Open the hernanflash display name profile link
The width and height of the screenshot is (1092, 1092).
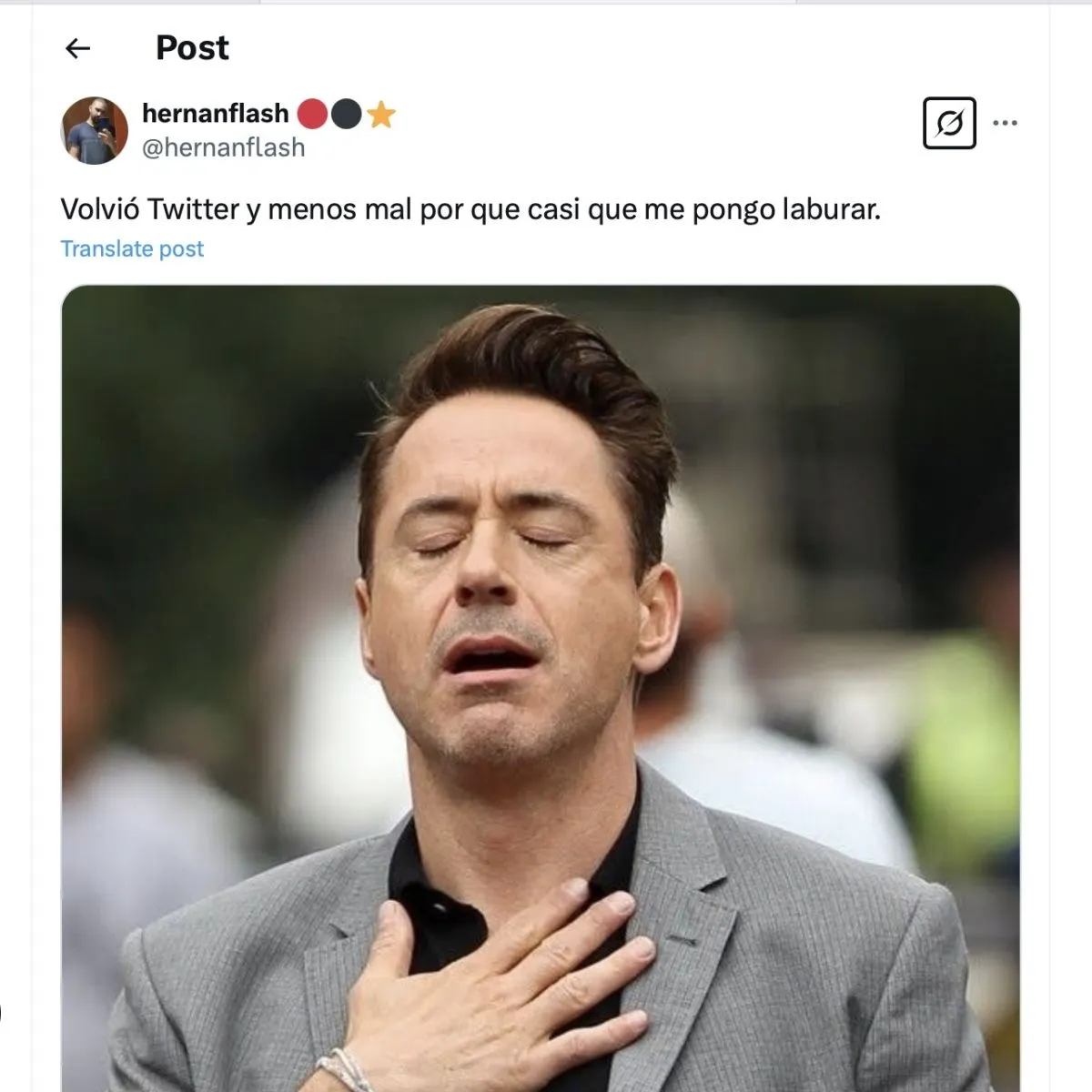point(215,113)
